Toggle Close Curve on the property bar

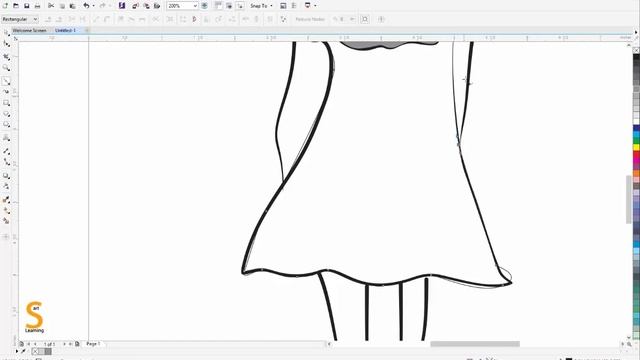194,19
